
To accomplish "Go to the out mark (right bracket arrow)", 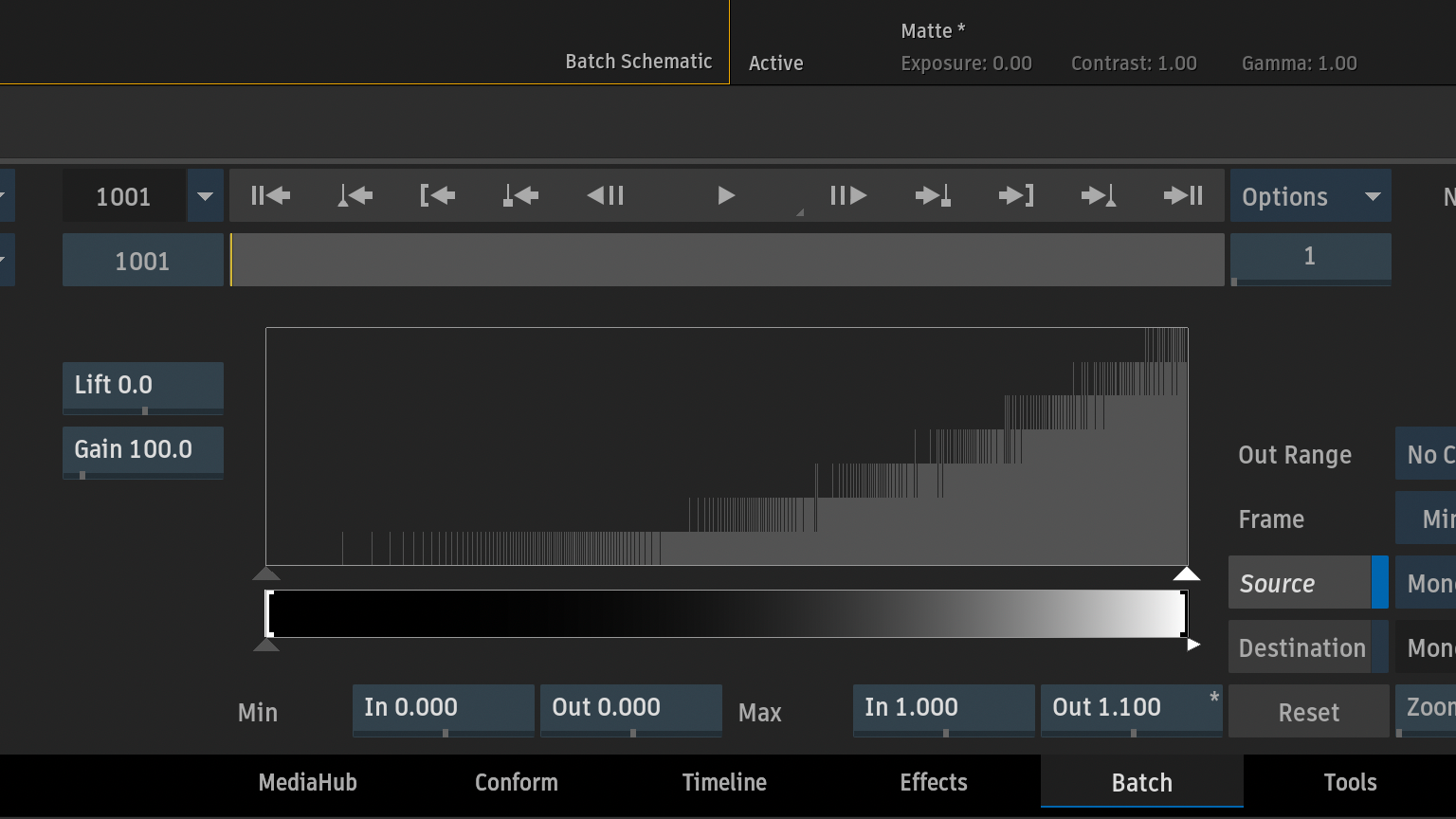I will click(x=1015, y=195).
